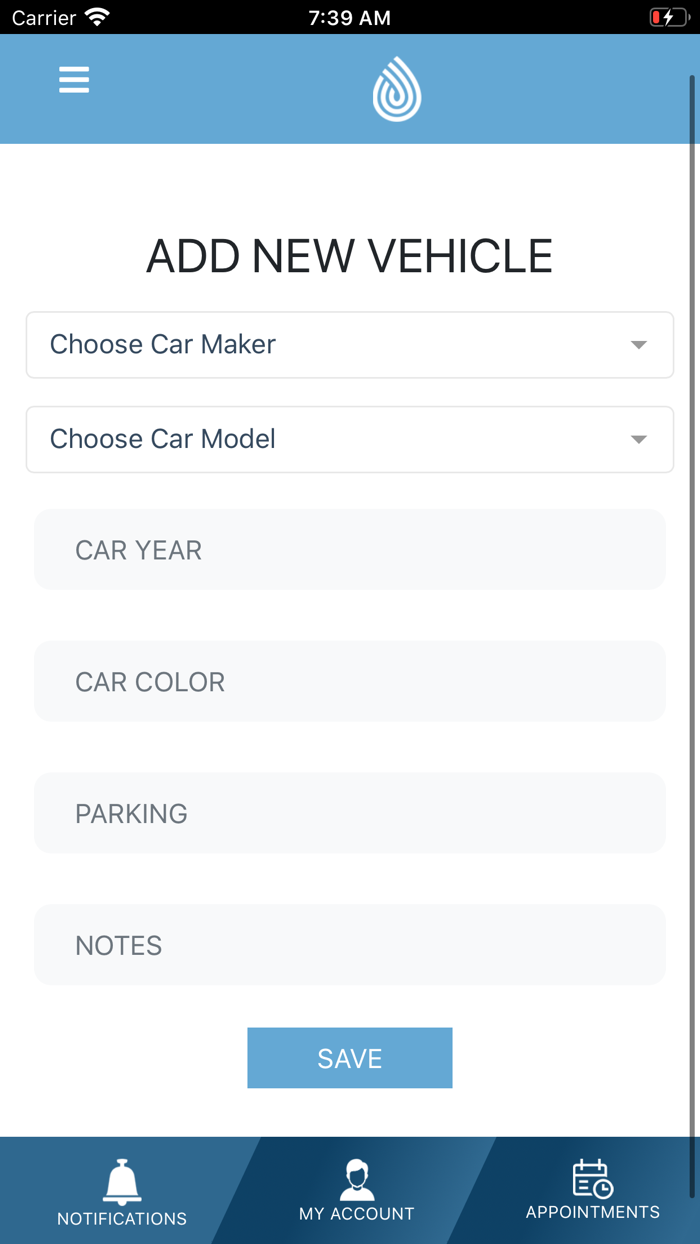Tap the water drop logo
Screen dimensions: 700x1244
point(397,89)
